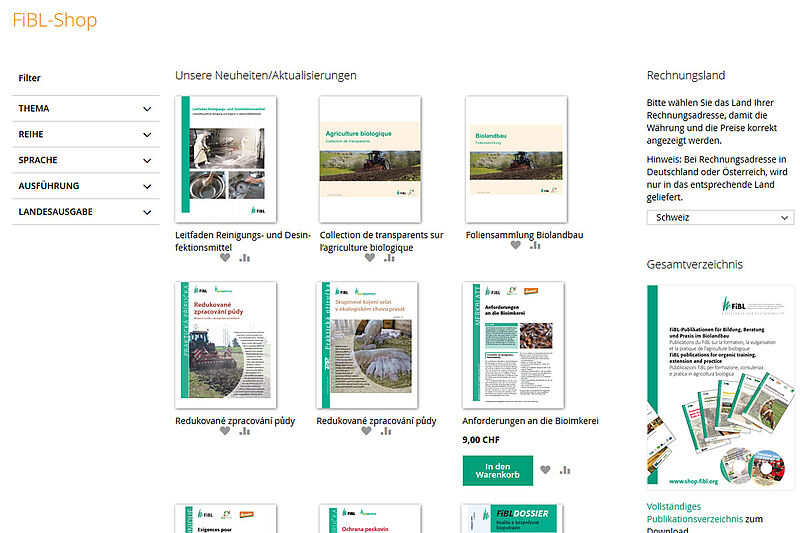Image resolution: width=800 pixels, height=533 pixels.
Task: Expand the SPRACHE filter
Action: click(86, 160)
